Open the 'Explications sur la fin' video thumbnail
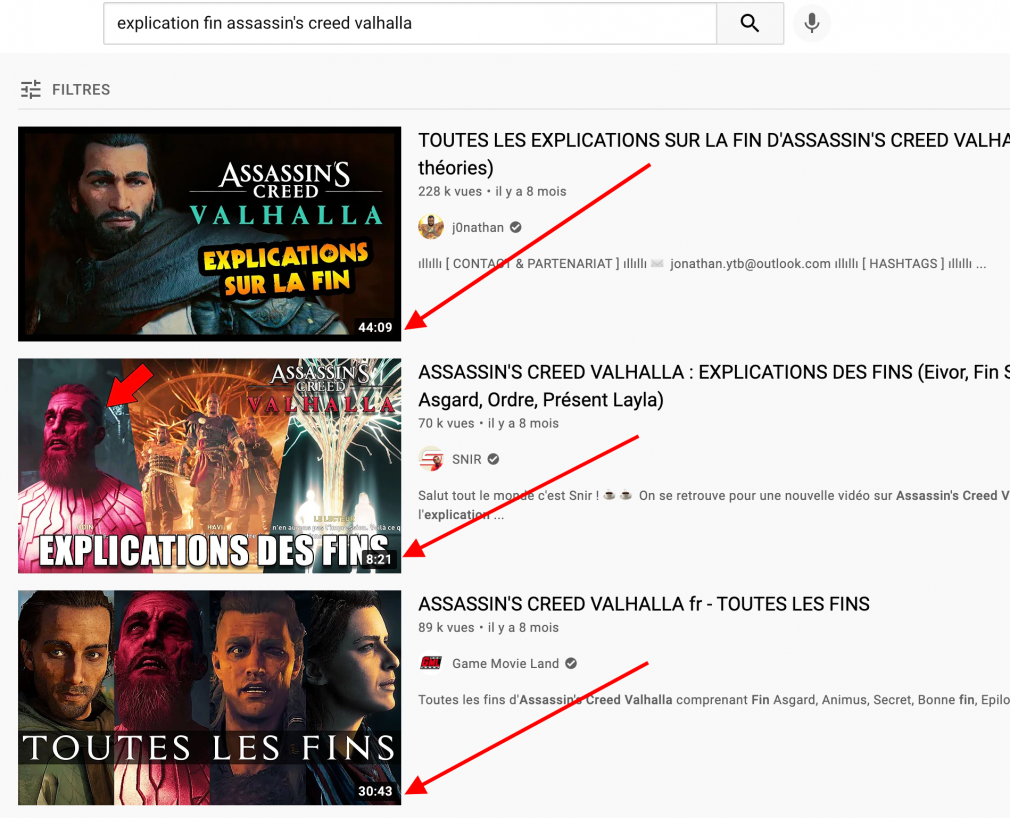This screenshot has height=818, width=1010. pos(209,234)
